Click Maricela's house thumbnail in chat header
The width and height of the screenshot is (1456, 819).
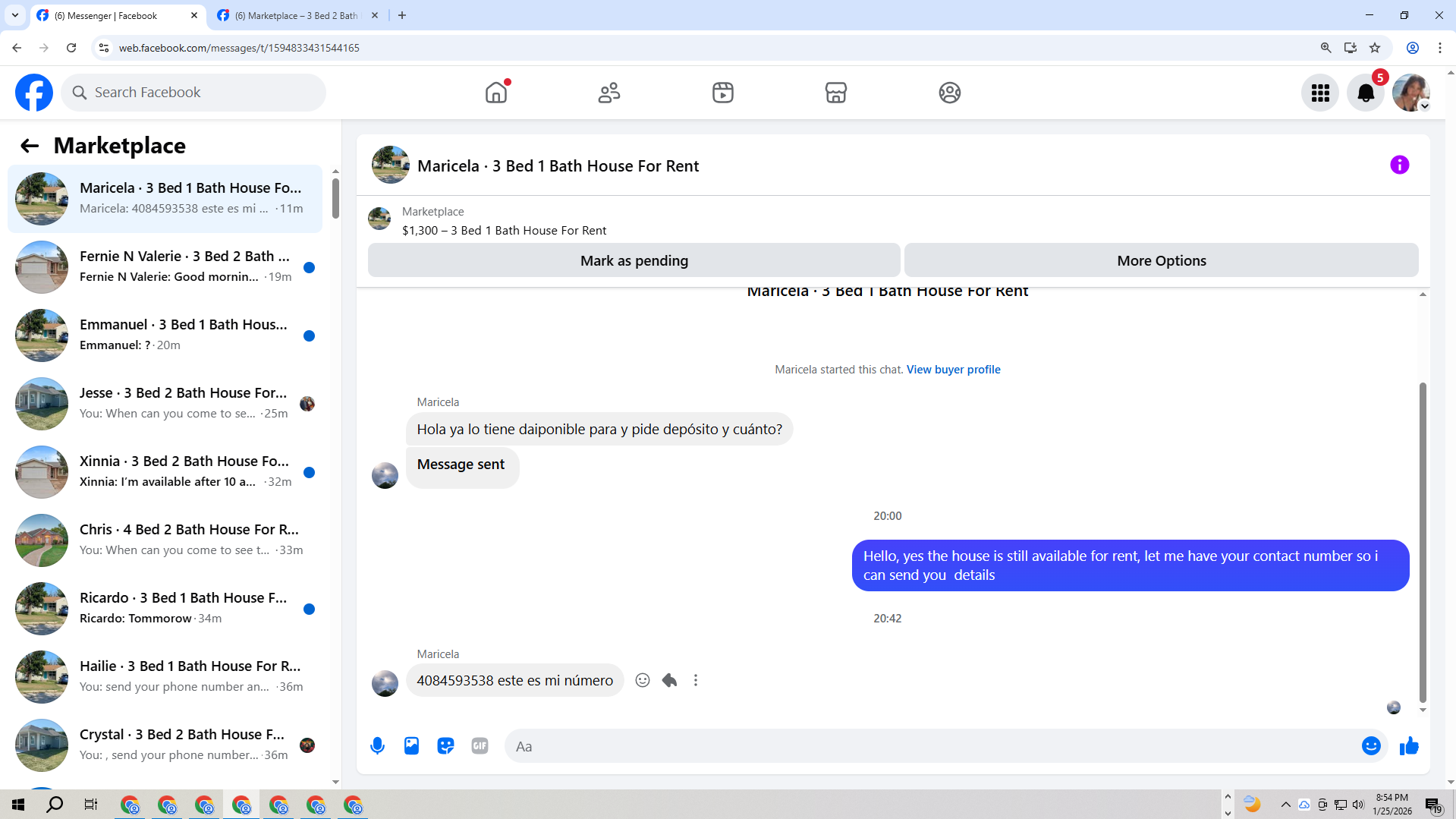(391, 165)
